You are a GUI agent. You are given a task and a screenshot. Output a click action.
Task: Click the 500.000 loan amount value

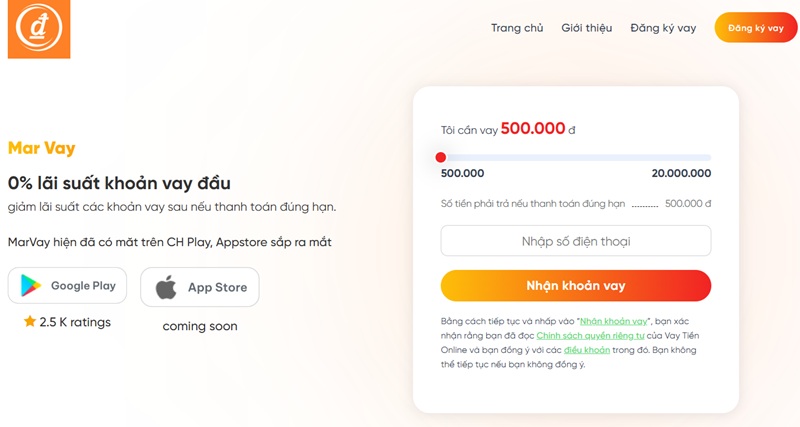tap(533, 128)
